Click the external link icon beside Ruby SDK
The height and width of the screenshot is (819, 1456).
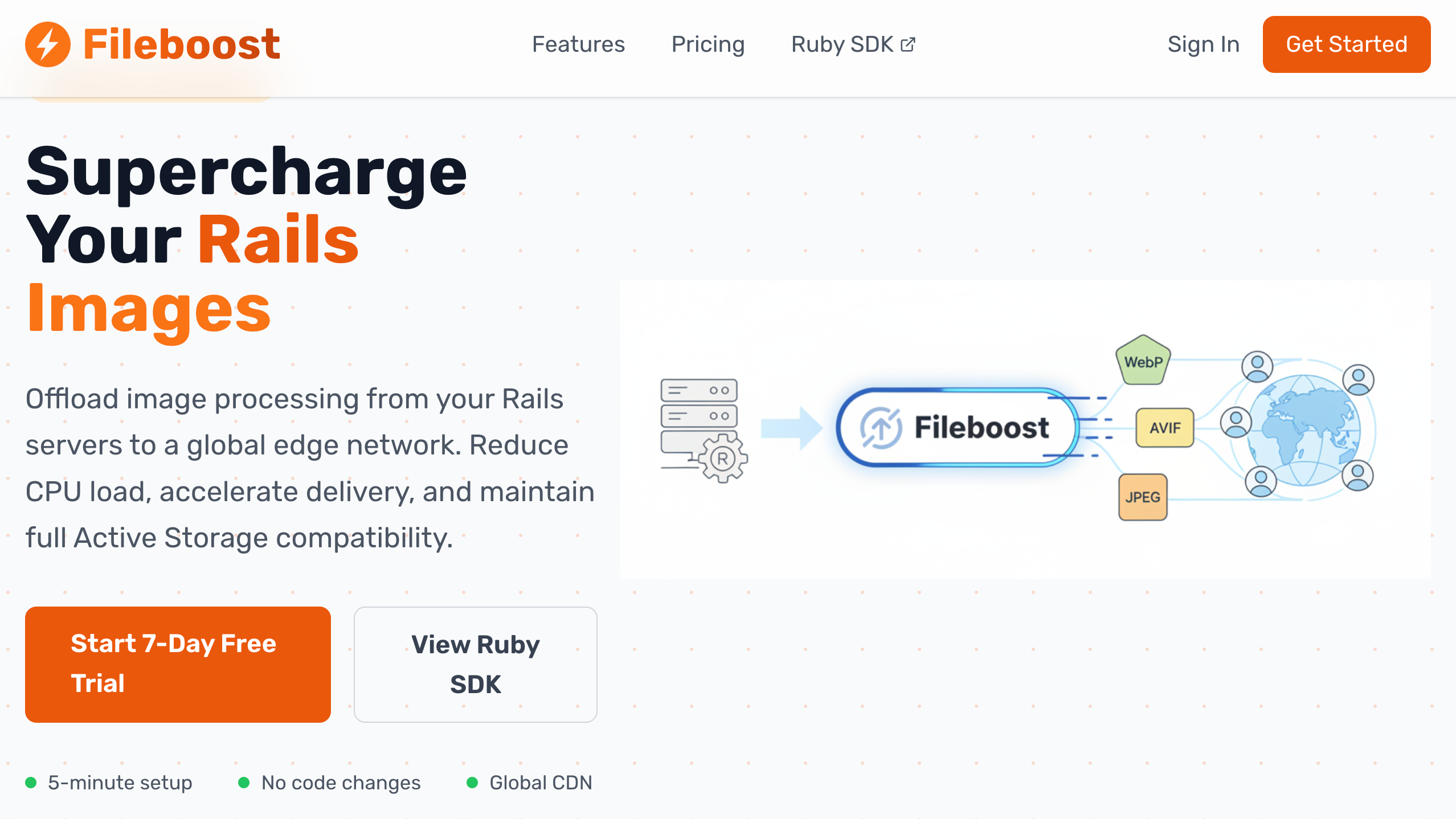click(x=908, y=44)
